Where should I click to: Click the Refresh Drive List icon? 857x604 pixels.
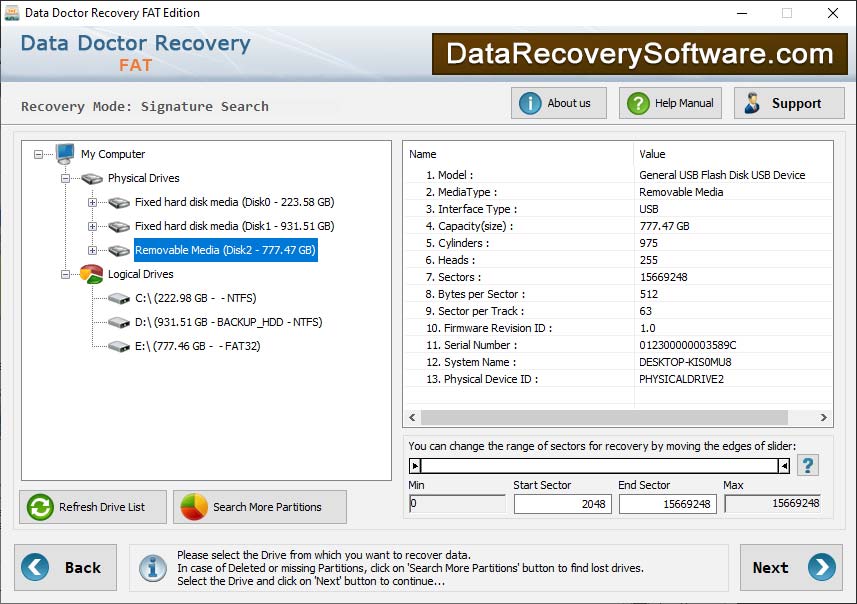pyautogui.click(x=39, y=507)
